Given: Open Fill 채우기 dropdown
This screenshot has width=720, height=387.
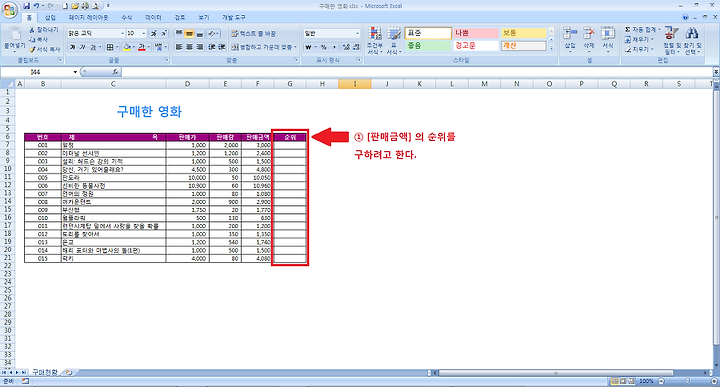Looking at the screenshot, I should pos(639,39).
